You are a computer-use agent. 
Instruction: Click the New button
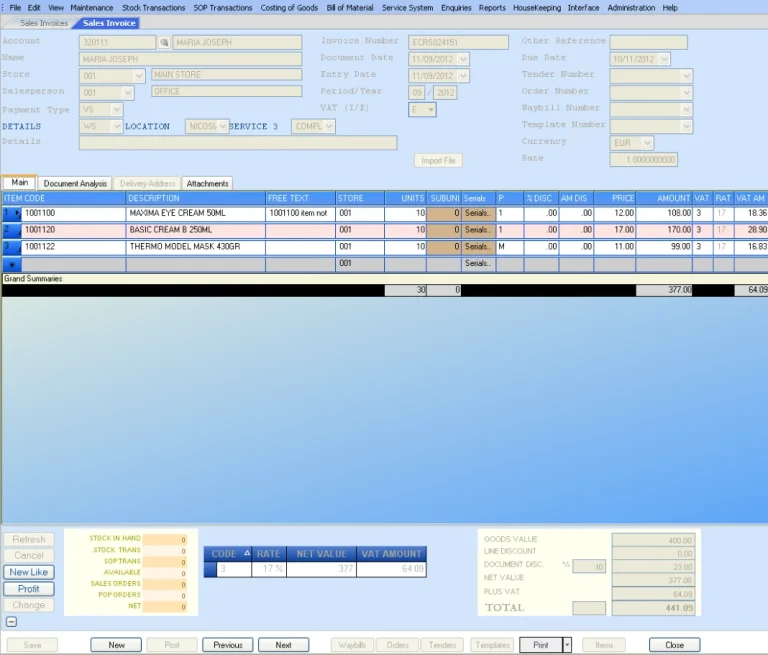[x=116, y=645]
